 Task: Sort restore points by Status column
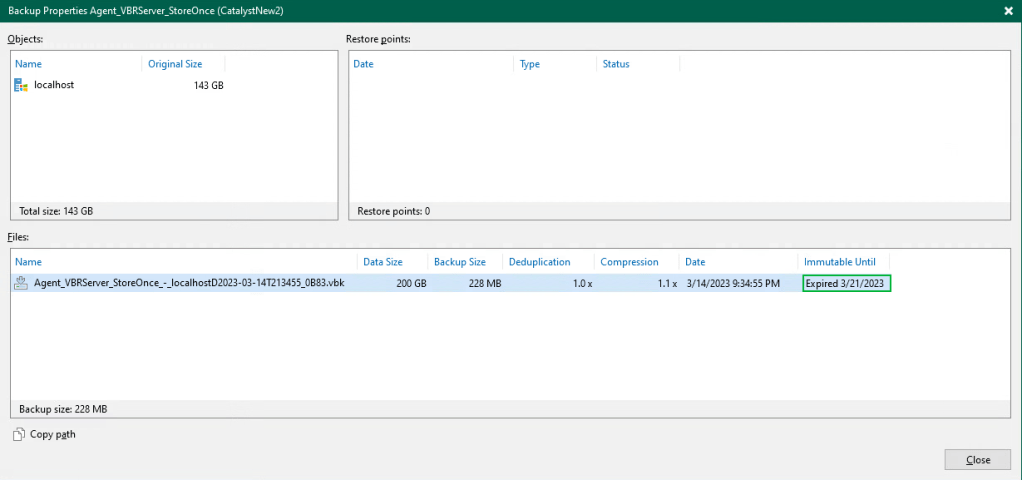616,64
